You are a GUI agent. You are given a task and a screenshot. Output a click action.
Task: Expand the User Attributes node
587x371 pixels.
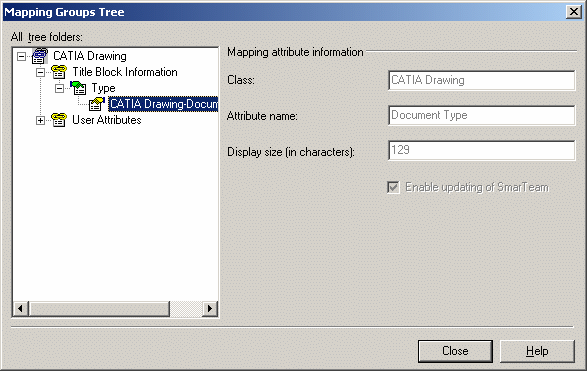click(40, 121)
